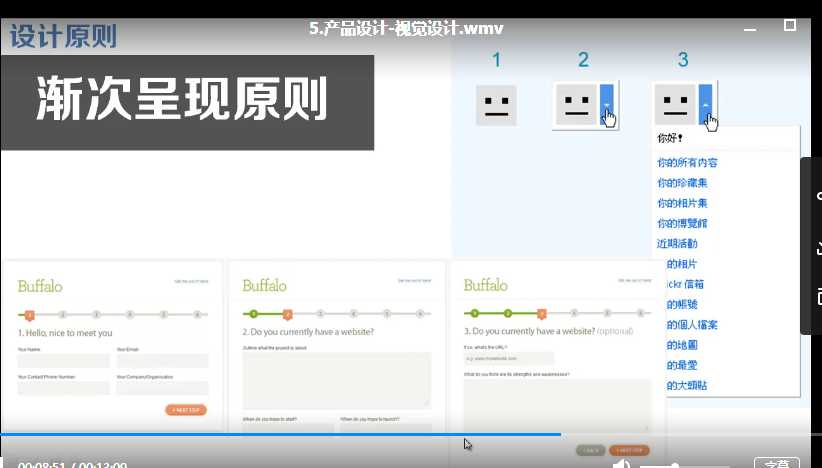Click the gray Back button in third form
This screenshot has width=822, height=468.
(x=590, y=450)
